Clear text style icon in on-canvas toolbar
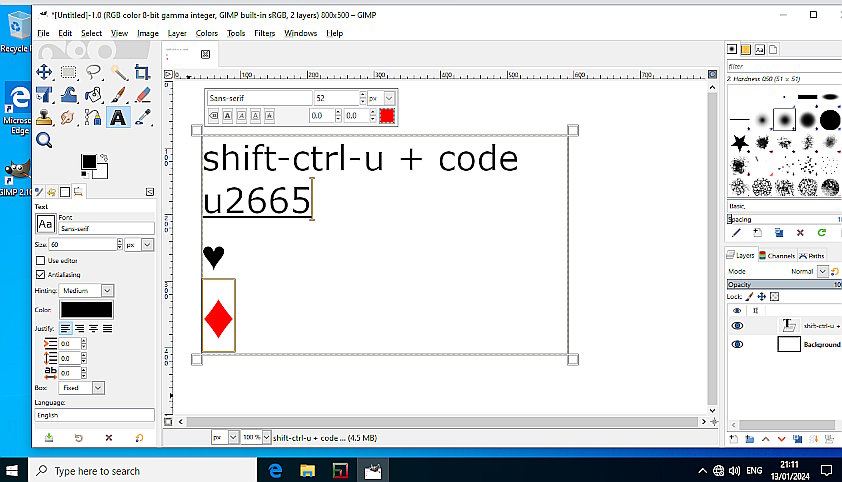The height and width of the screenshot is (482, 842). coord(213,115)
